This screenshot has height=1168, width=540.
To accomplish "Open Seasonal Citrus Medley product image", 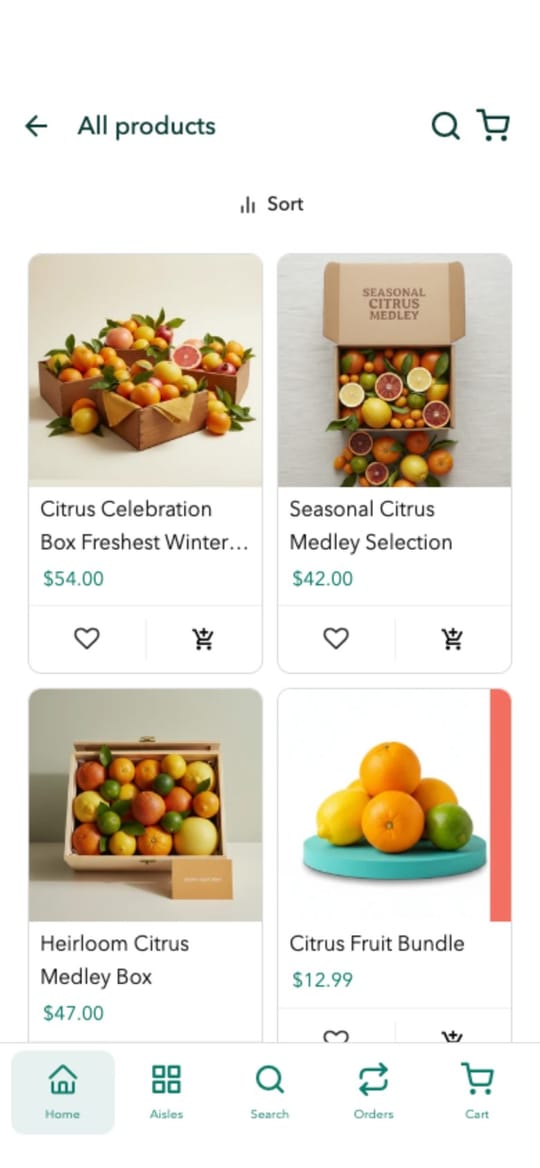I will tap(395, 370).
